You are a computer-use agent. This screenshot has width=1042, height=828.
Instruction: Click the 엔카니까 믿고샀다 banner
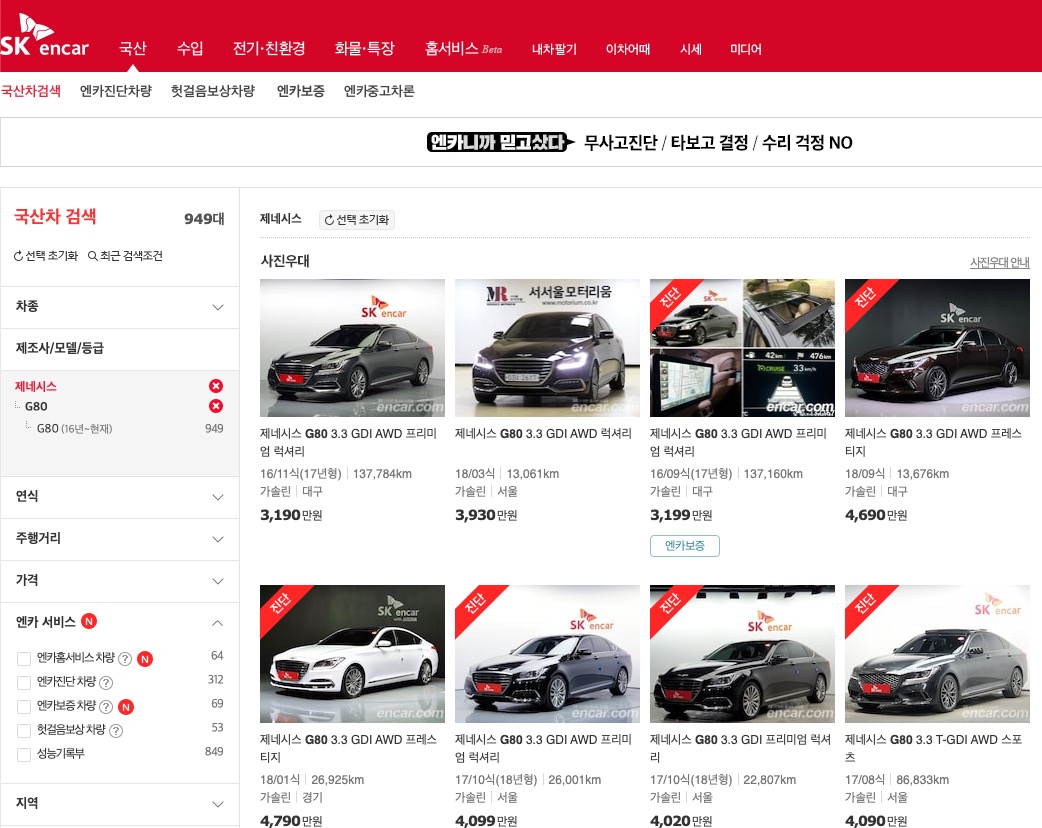pos(640,142)
